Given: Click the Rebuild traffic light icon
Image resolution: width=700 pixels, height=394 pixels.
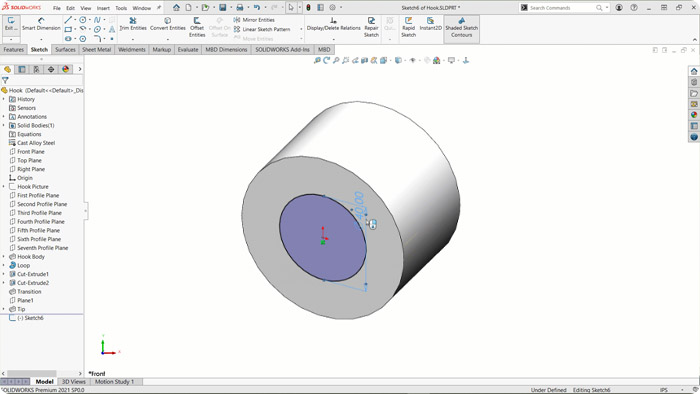Looking at the screenshot, I should 308,8.
